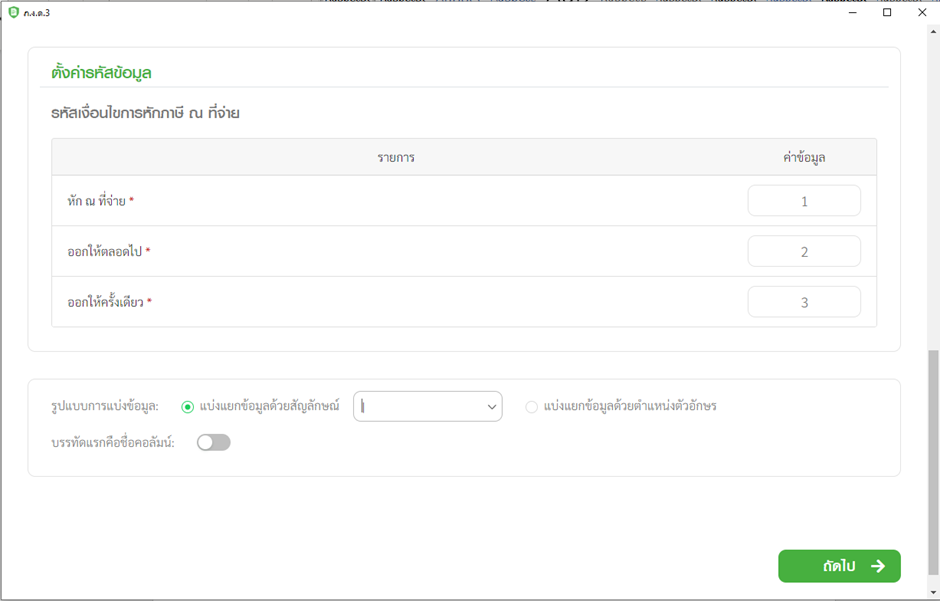The image size is (940, 601).
Task: Click the ออกให้ตลอดไป row label
Action: click(x=104, y=252)
